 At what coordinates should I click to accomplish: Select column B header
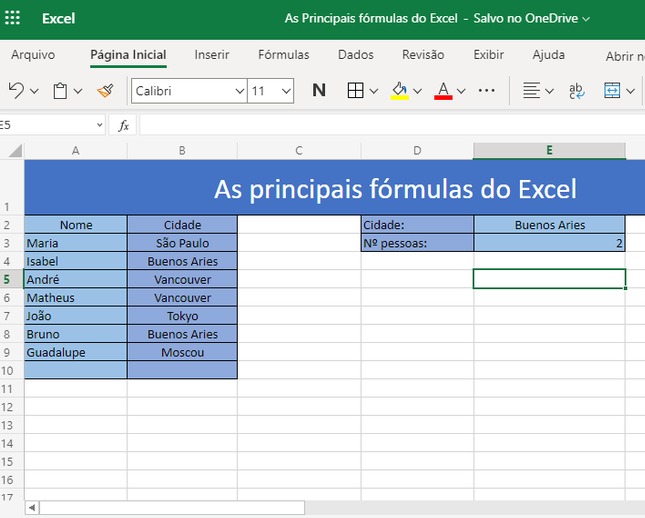182,151
